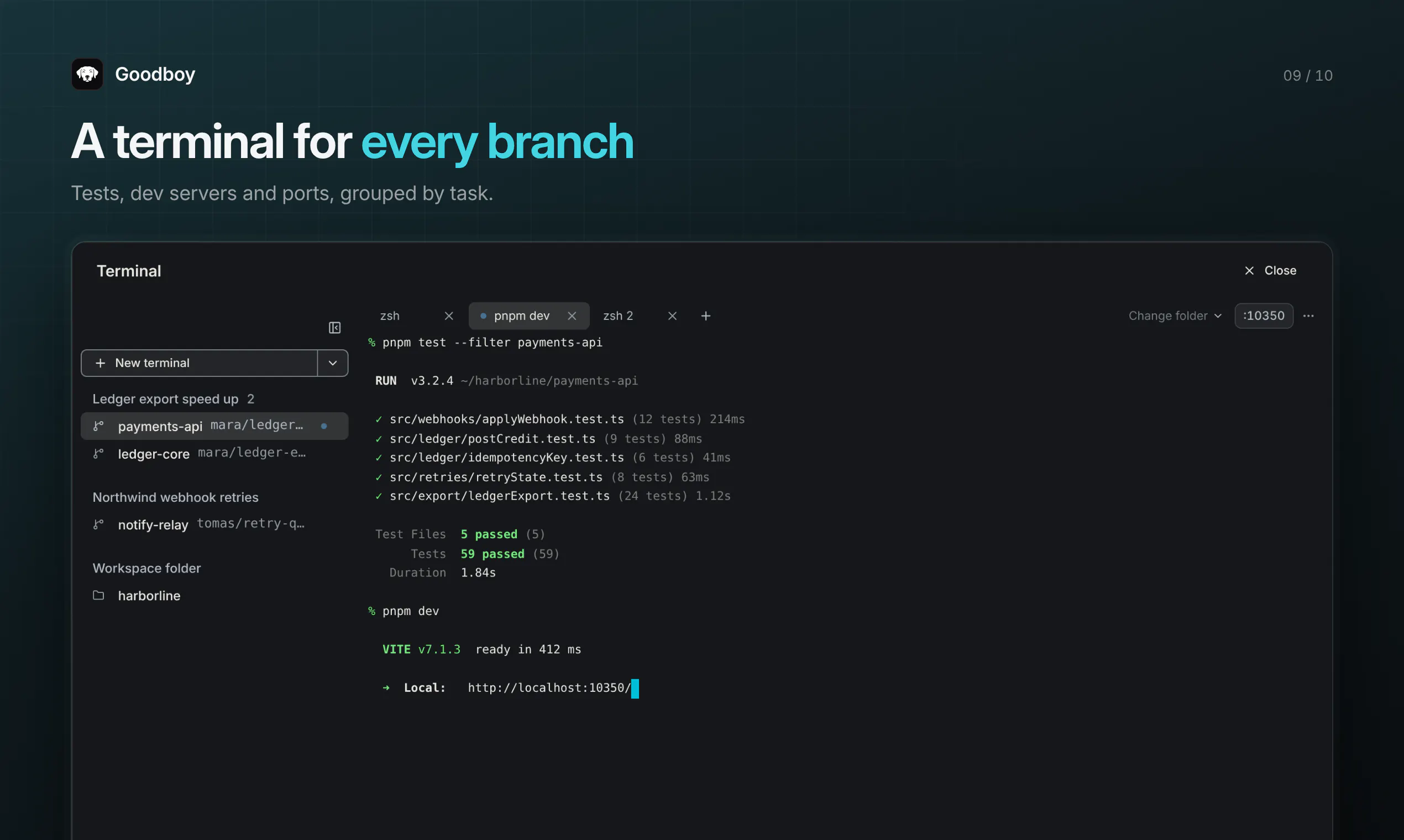Viewport: 1404px width, 840px height.
Task: Click the New terminal button
Action: click(200, 363)
